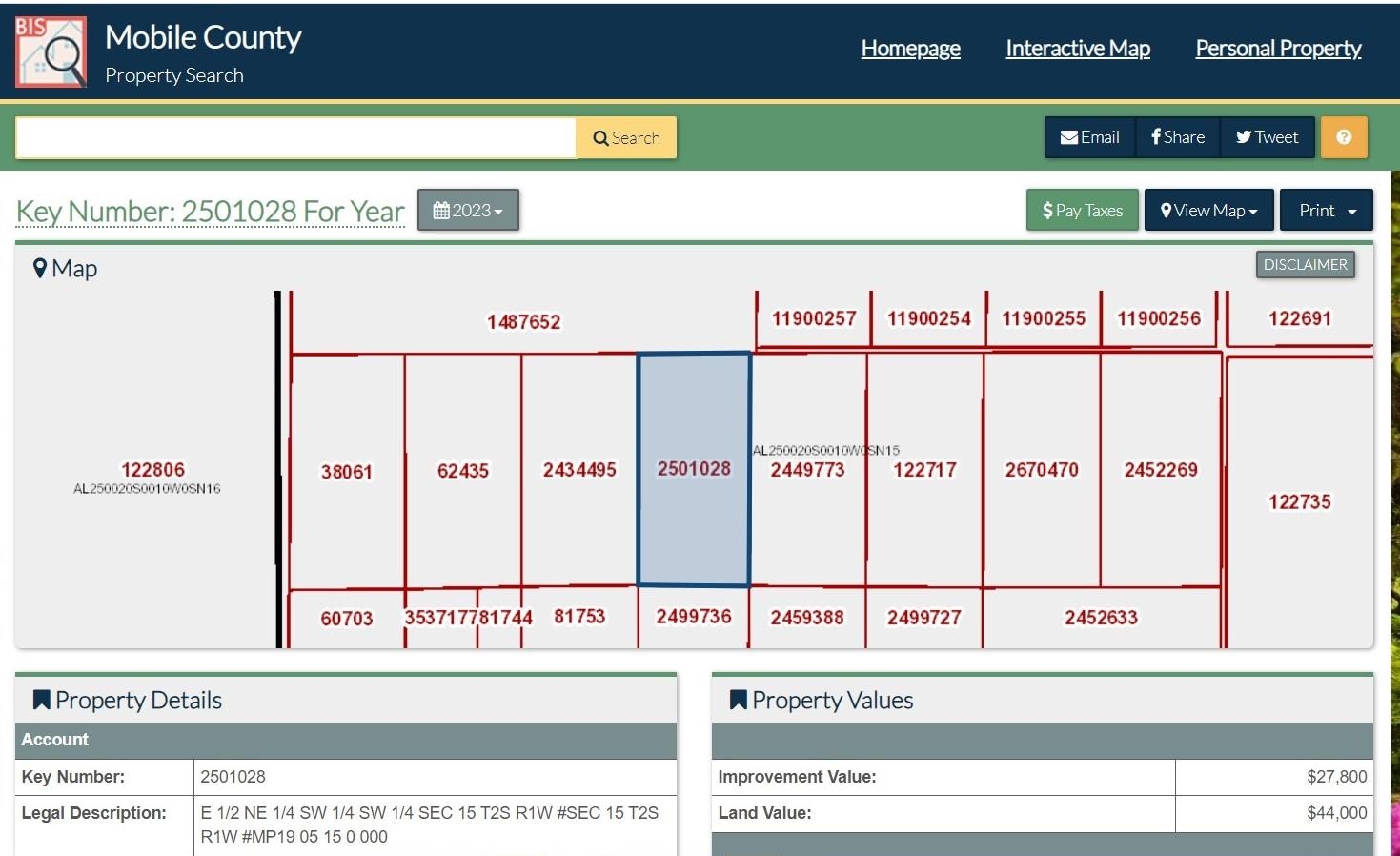Select the highlighted parcel 2501028 on map
This screenshot has width=1400, height=856.
pos(694,469)
